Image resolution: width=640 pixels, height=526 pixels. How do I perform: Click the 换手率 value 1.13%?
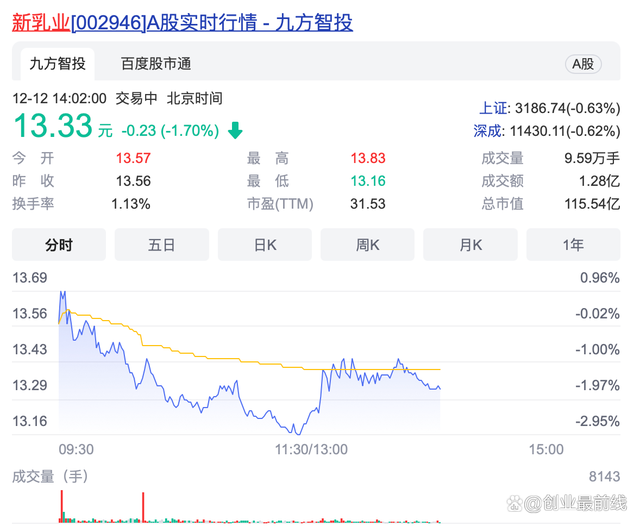131,204
